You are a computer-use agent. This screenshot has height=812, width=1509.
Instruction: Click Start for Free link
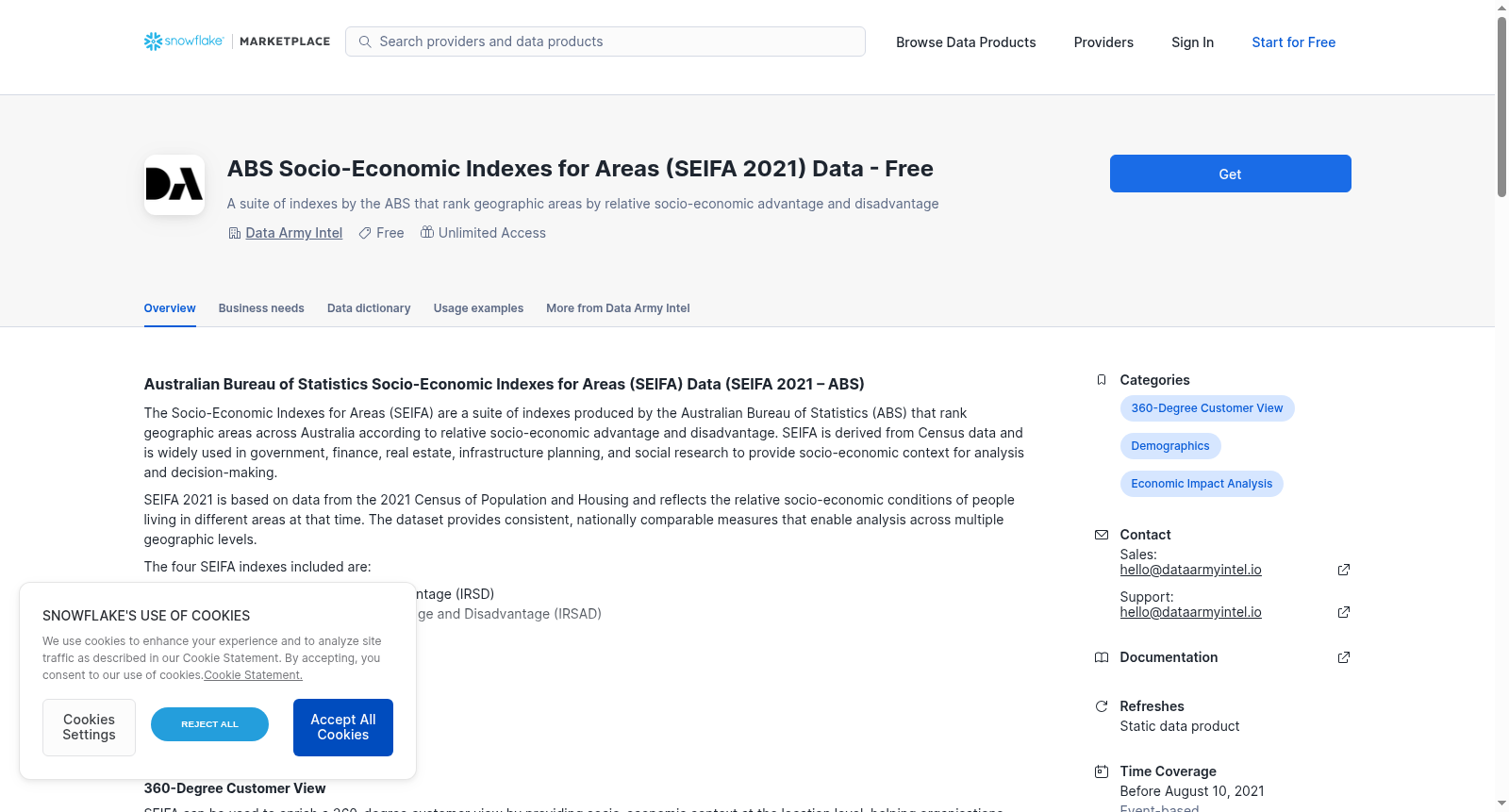(1293, 42)
